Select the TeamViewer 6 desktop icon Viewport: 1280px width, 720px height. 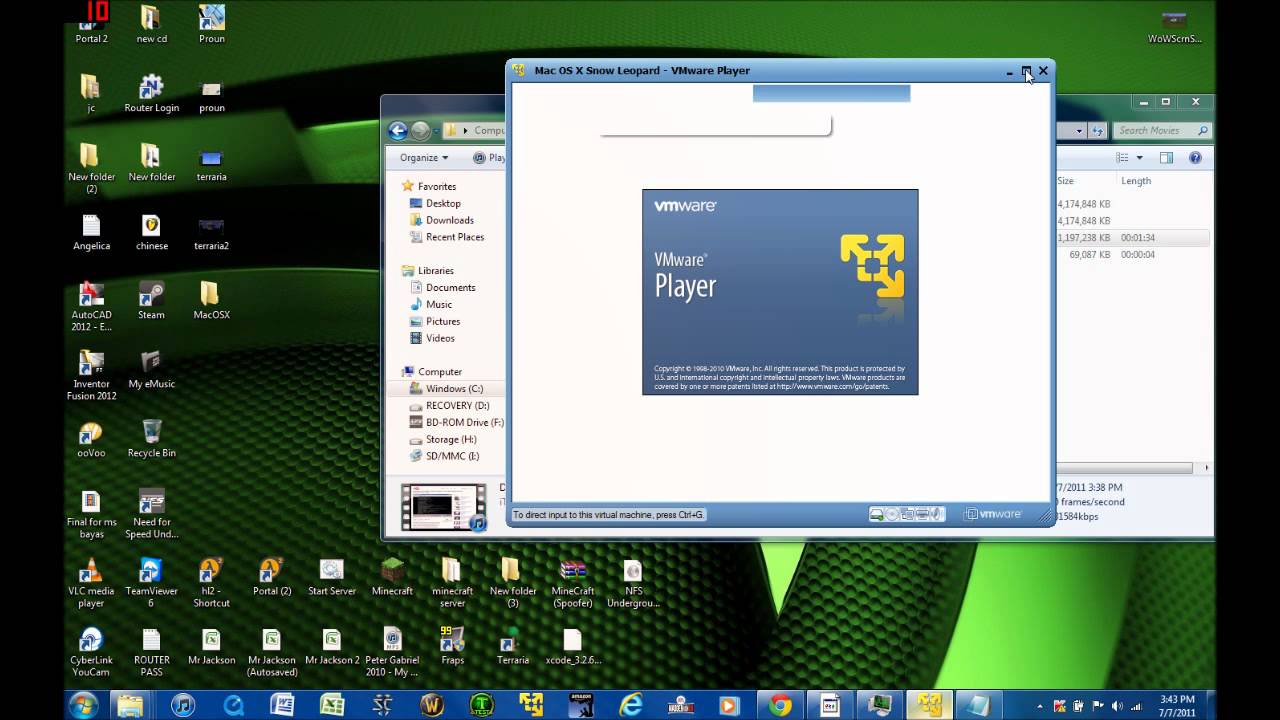pyautogui.click(x=151, y=582)
